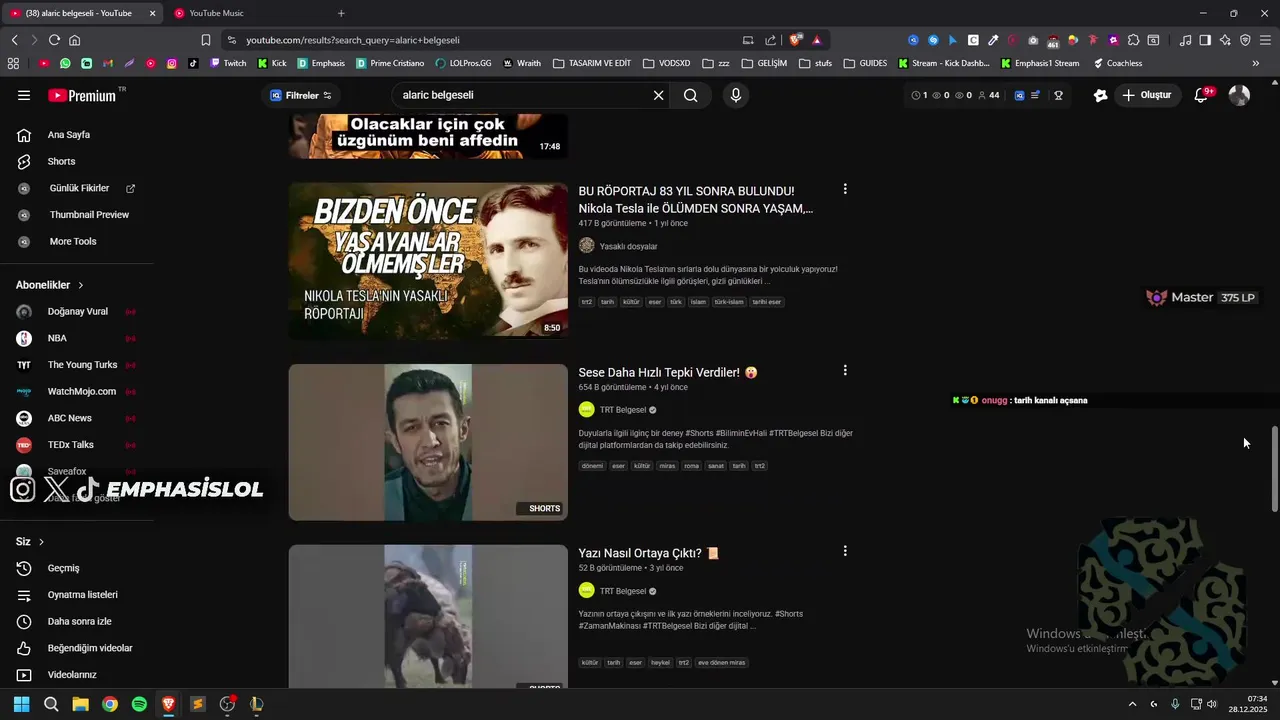The height and width of the screenshot is (720, 1280).
Task: Open the Windows Start menu
Action: (21, 704)
